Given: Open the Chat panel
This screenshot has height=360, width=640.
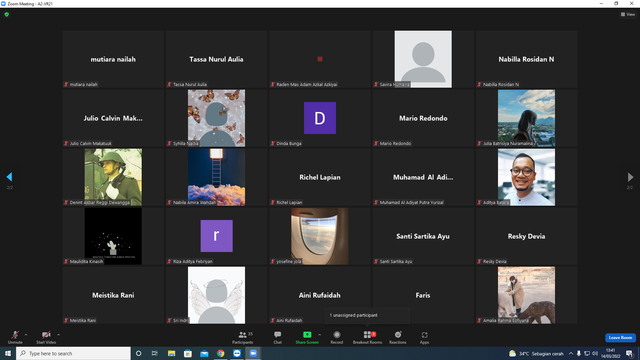Looking at the screenshot, I should click(x=278, y=337).
